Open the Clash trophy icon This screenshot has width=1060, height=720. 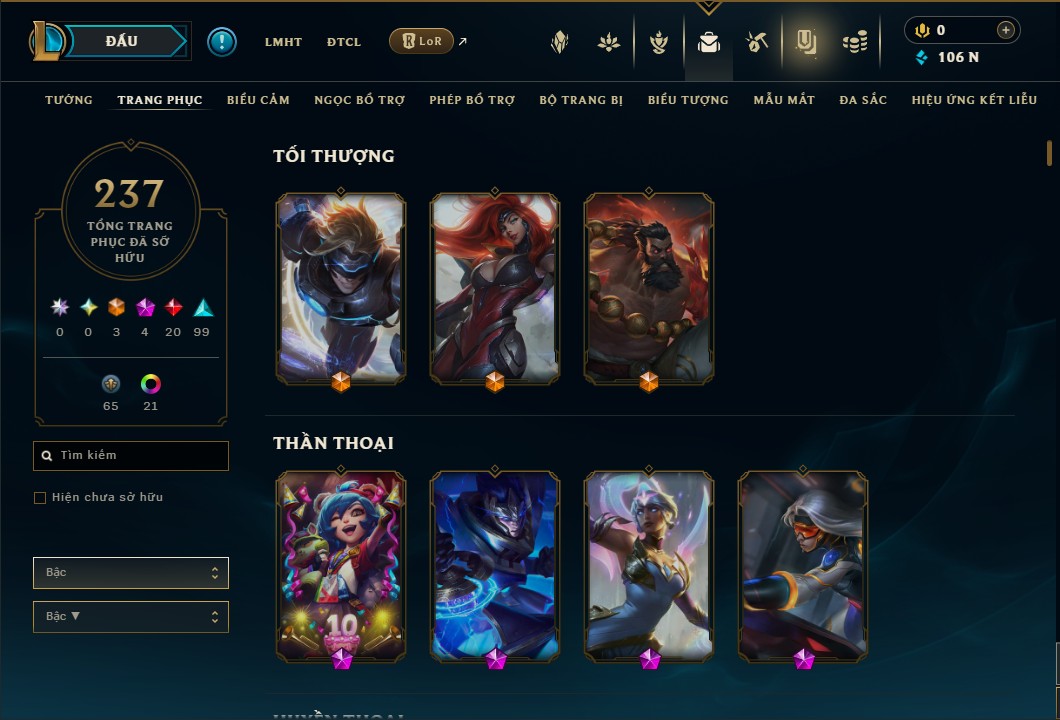[658, 43]
